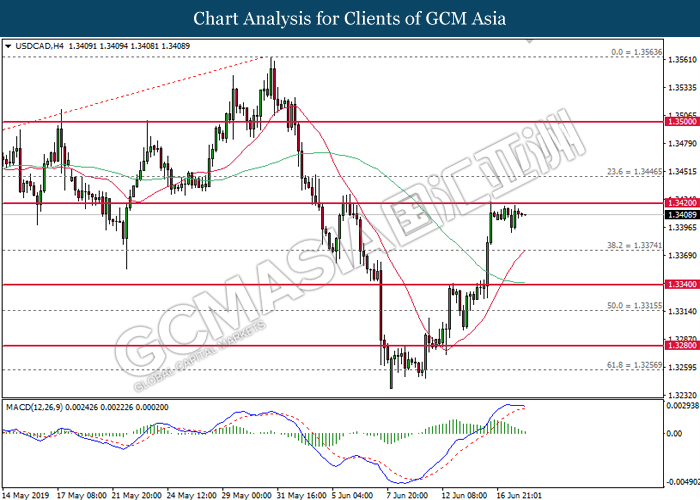Click the 7 Jun 20:00 time label
Screen dimensions: 700x500
407,495
